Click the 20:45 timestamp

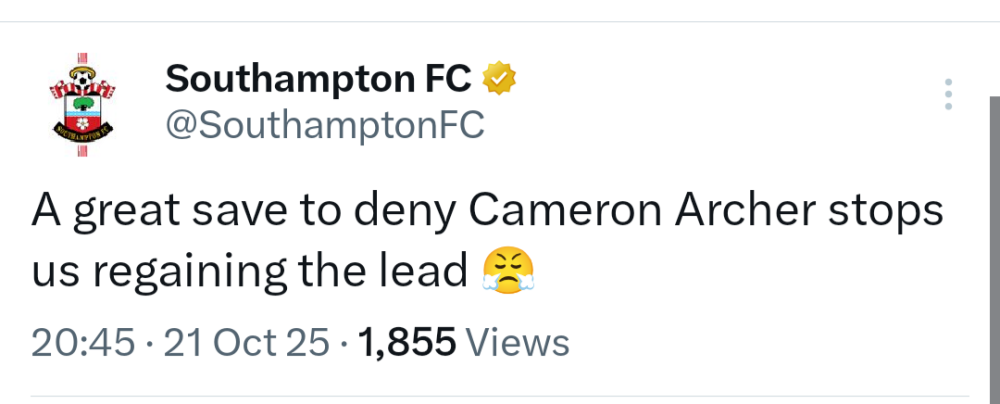coord(83,342)
